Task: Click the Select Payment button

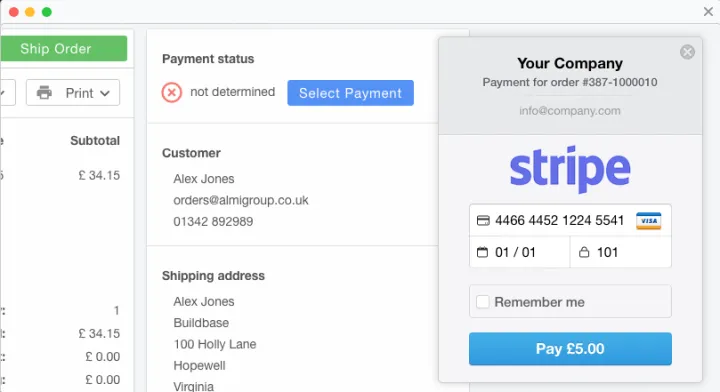Action: click(350, 93)
